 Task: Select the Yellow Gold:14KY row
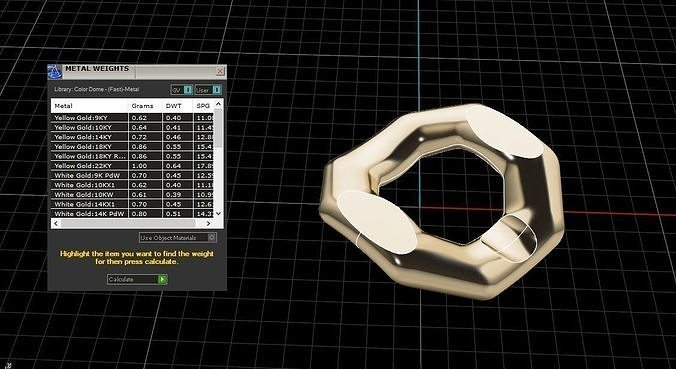coord(132,137)
